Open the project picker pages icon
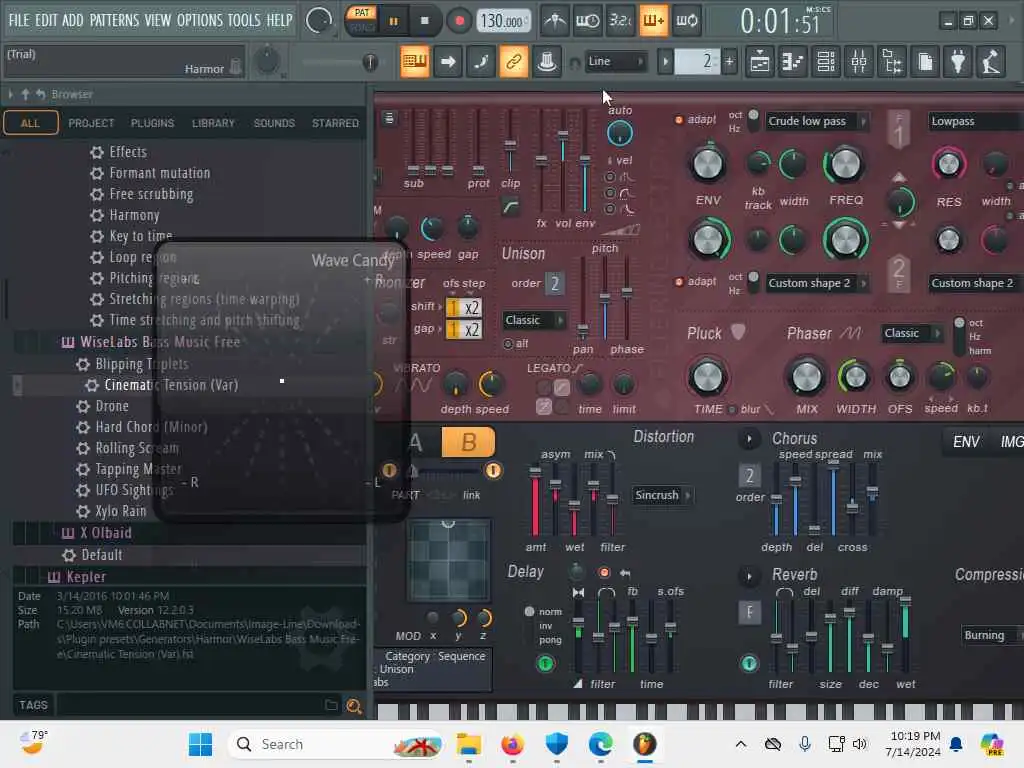This screenshot has height=768, width=1024. pos(925,62)
